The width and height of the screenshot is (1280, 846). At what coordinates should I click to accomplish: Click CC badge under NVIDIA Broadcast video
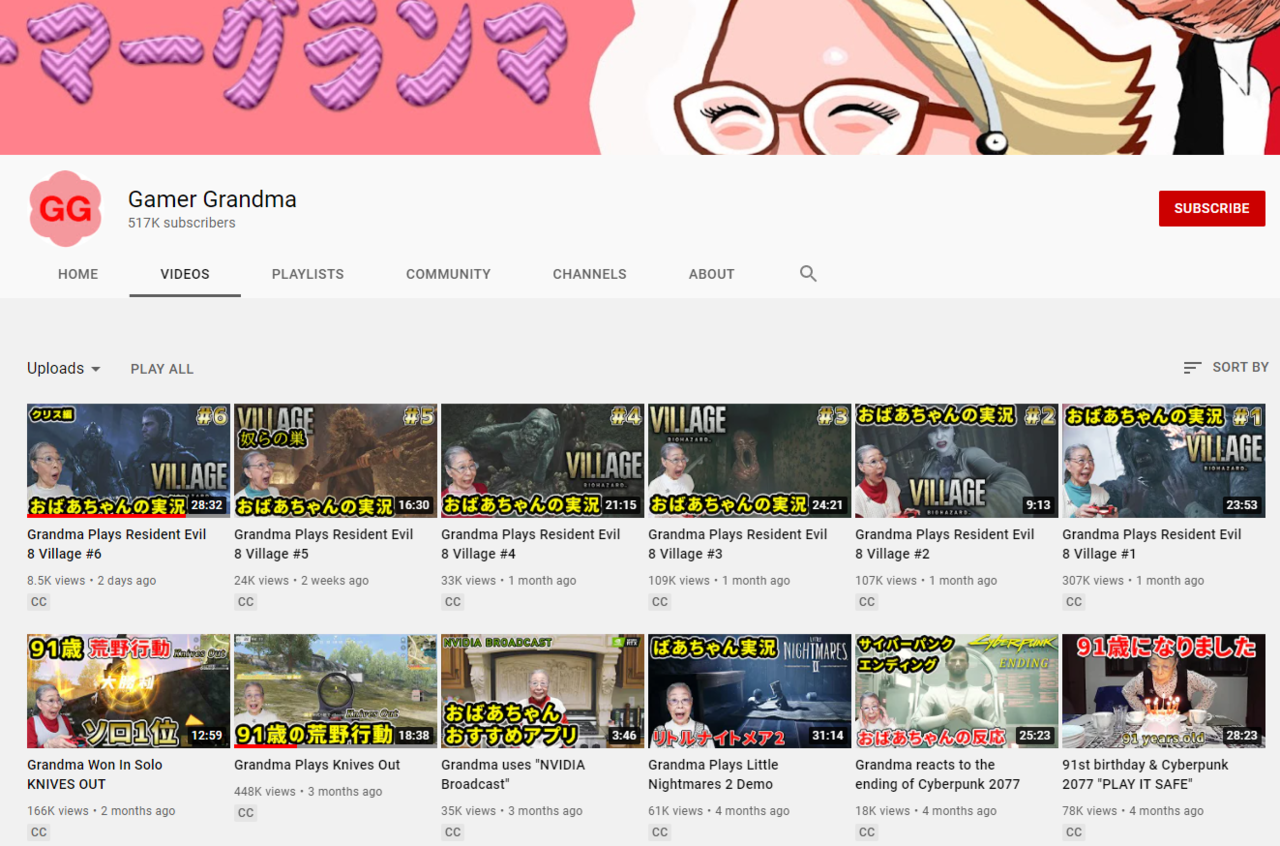point(453,832)
